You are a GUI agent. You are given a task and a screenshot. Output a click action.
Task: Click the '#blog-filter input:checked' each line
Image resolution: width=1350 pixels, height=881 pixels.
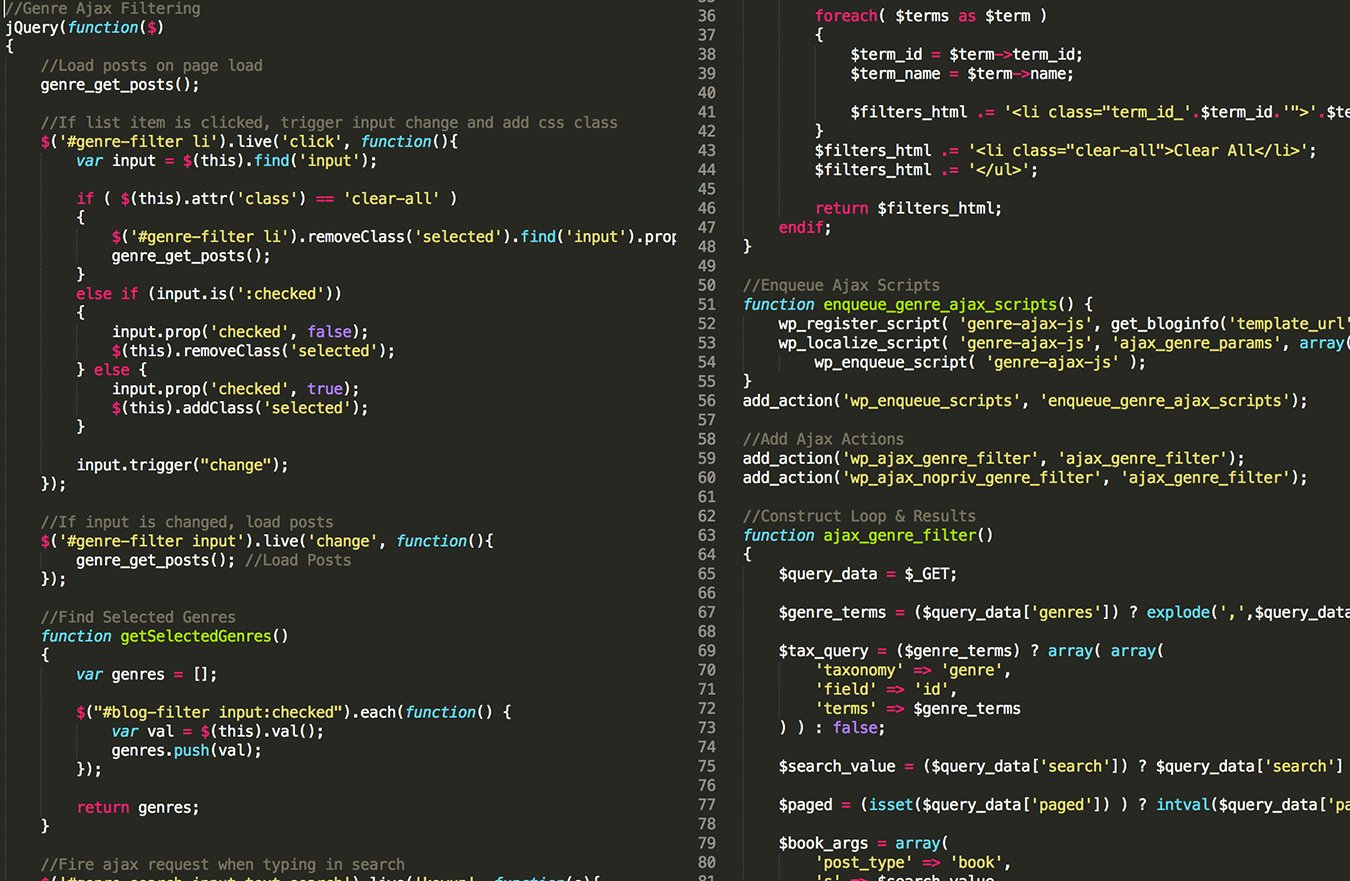[294, 712]
